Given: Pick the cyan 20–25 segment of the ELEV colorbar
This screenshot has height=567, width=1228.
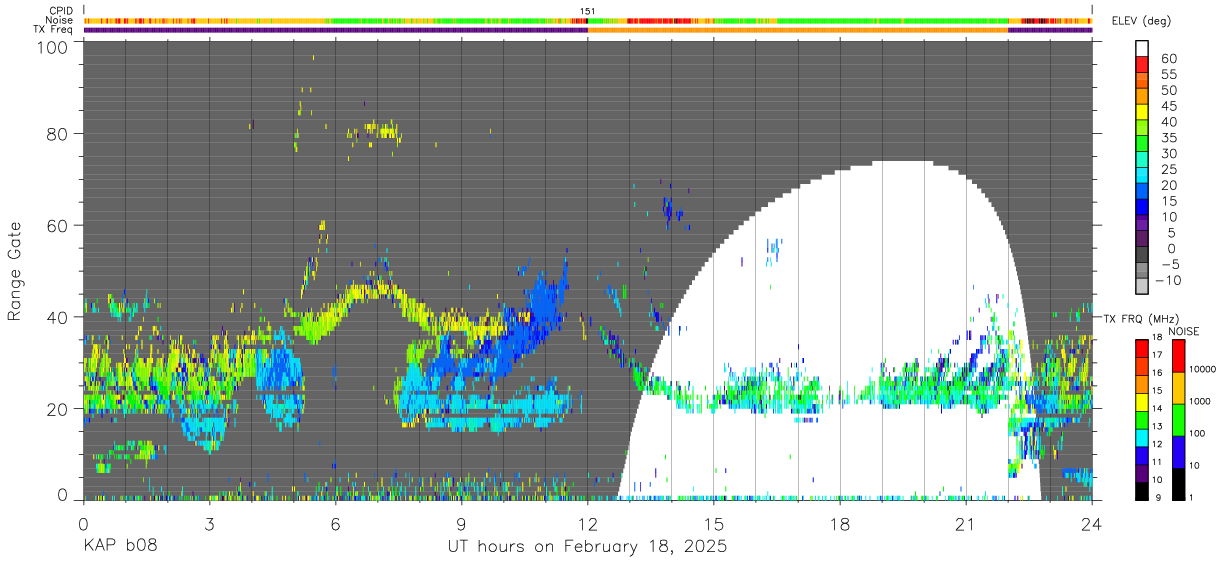Looking at the screenshot, I should (x=1142, y=177).
